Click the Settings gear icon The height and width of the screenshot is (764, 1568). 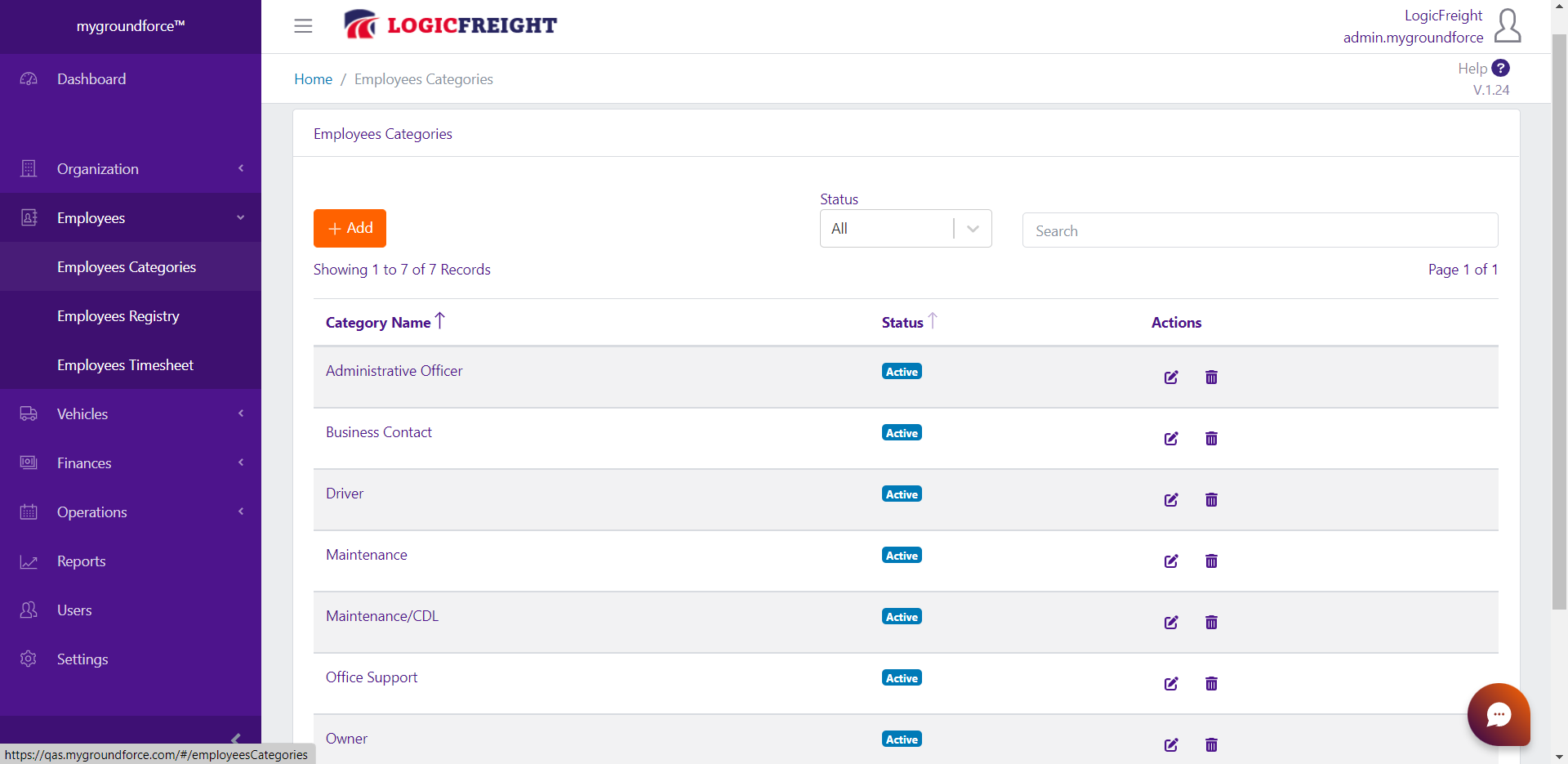tap(29, 659)
